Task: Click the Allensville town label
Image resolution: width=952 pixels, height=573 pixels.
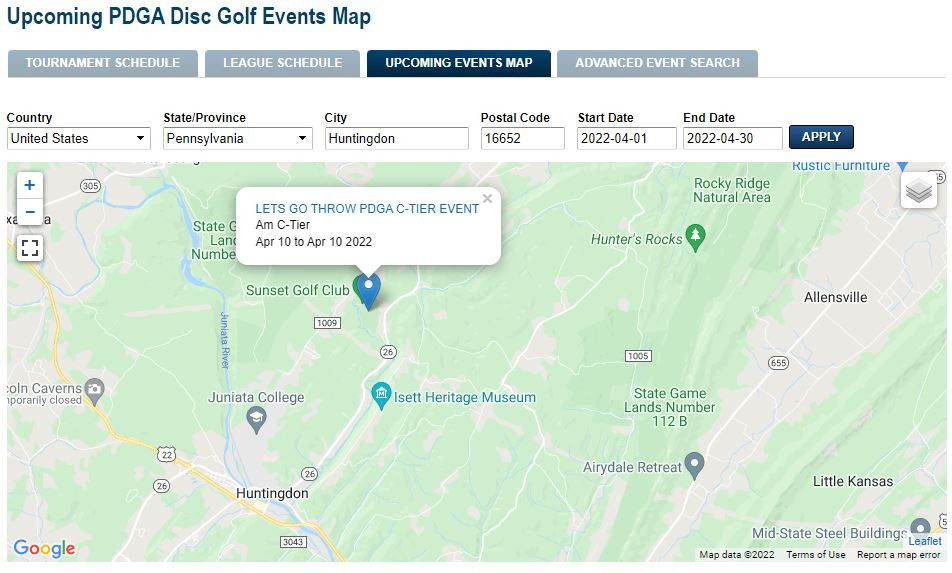Action: 835,297
